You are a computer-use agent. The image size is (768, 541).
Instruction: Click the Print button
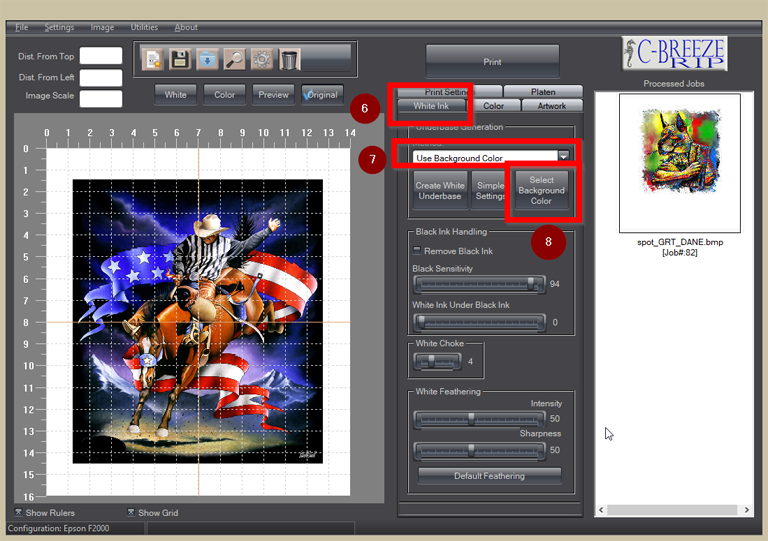click(x=492, y=62)
